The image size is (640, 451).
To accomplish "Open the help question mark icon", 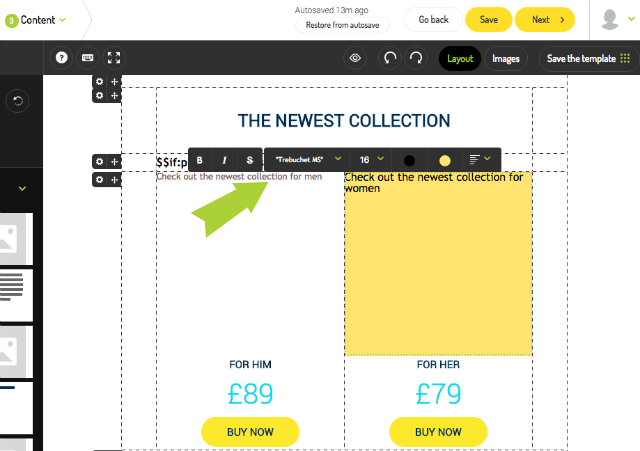I will [x=62, y=58].
